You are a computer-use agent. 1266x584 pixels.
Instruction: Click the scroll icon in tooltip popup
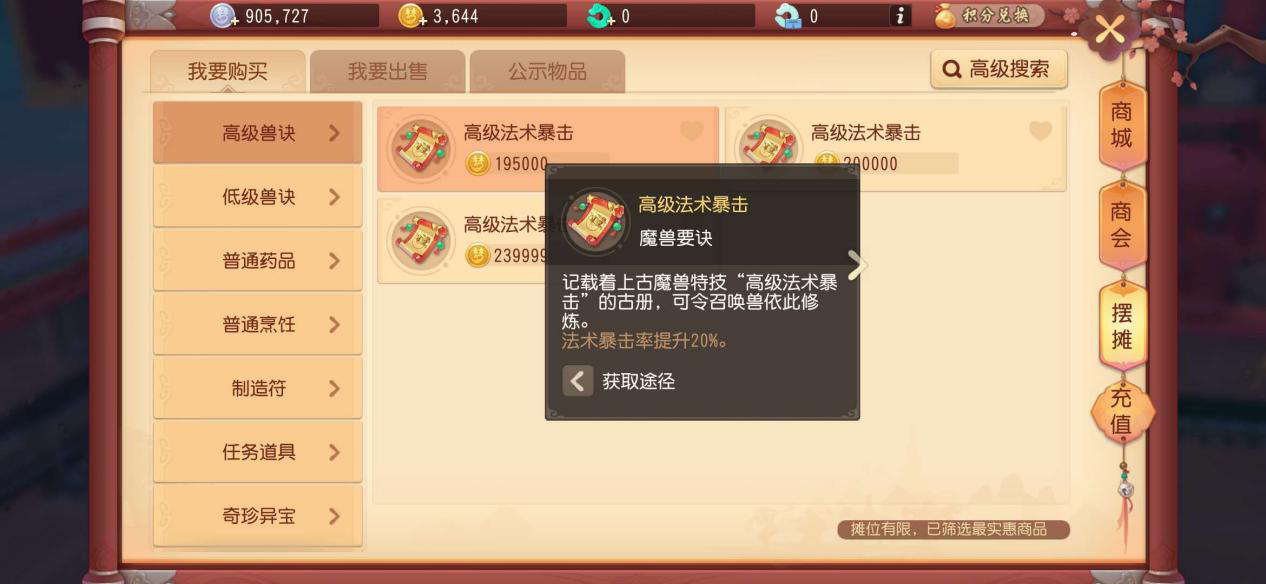tap(596, 220)
